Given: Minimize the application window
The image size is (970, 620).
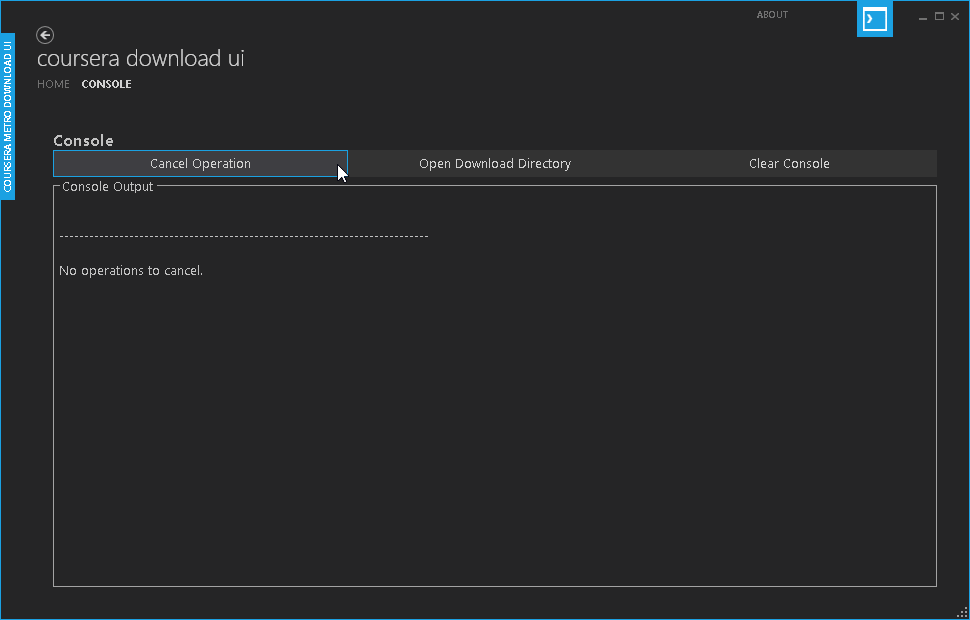Looking at the screenshot, I should pos(923,17).
